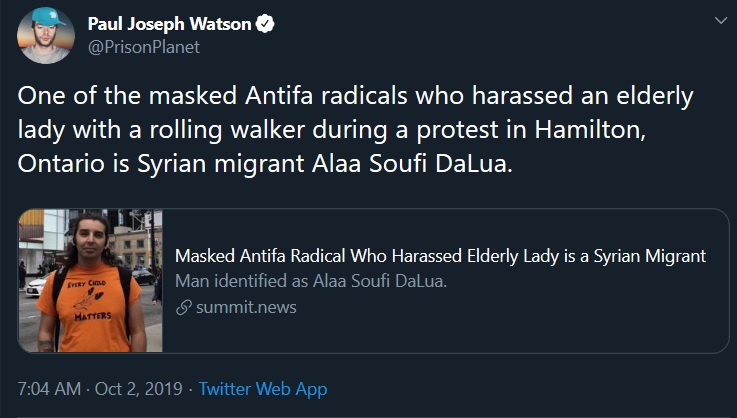Screen dimensions: 737x418
Task: Click Paul Joseph Watson's profile avatar
Action: (46, 35)
